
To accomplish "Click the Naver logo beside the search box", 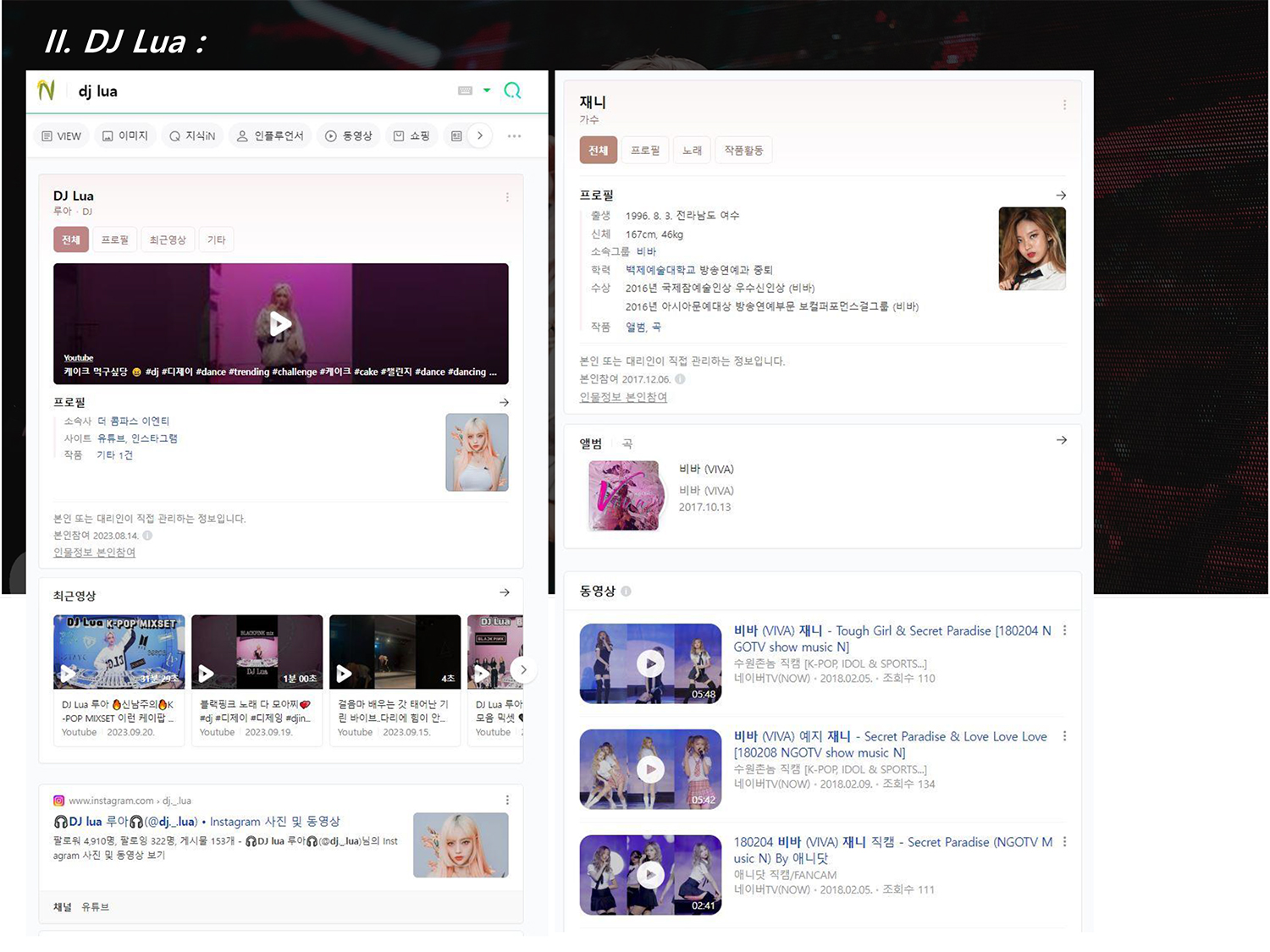I will [46, 90].
